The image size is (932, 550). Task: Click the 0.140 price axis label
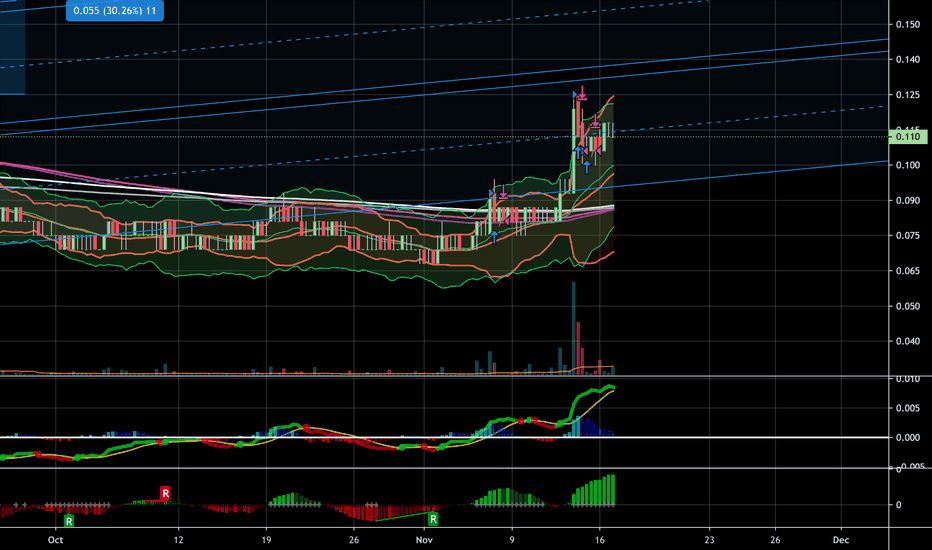point(908,59)
